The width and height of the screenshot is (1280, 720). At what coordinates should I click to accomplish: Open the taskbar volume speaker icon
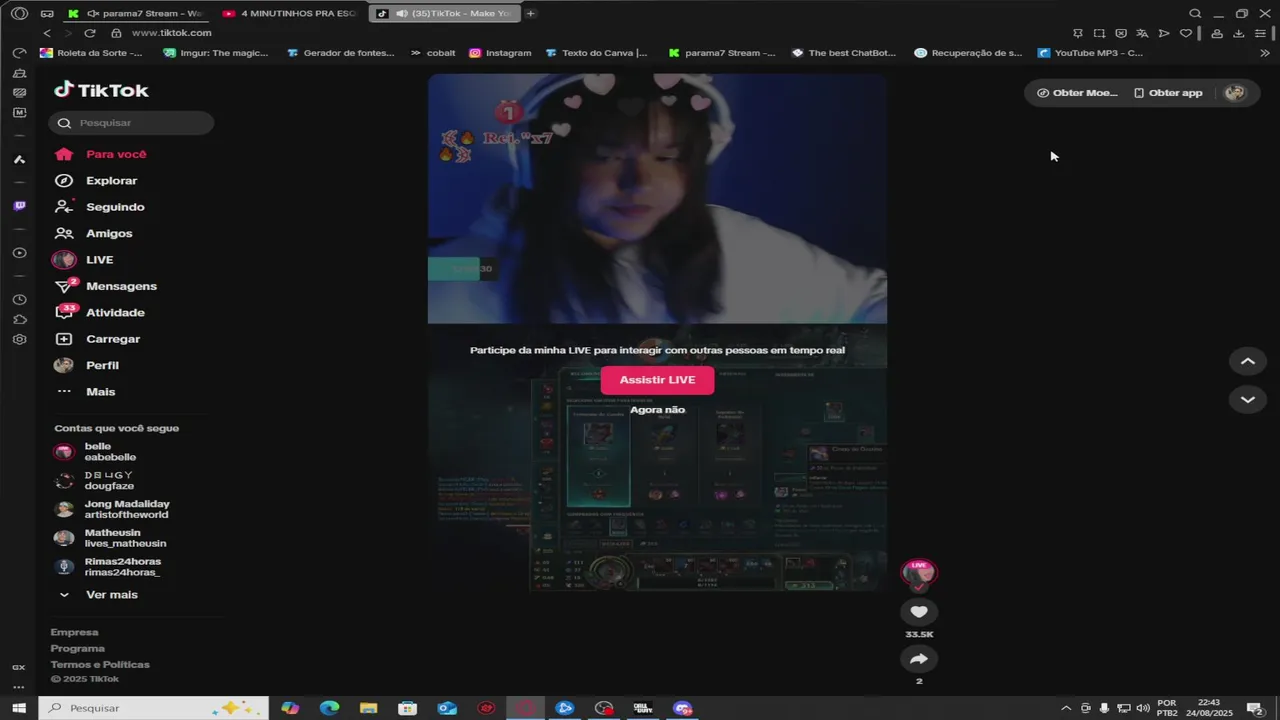pos(1143,708)
